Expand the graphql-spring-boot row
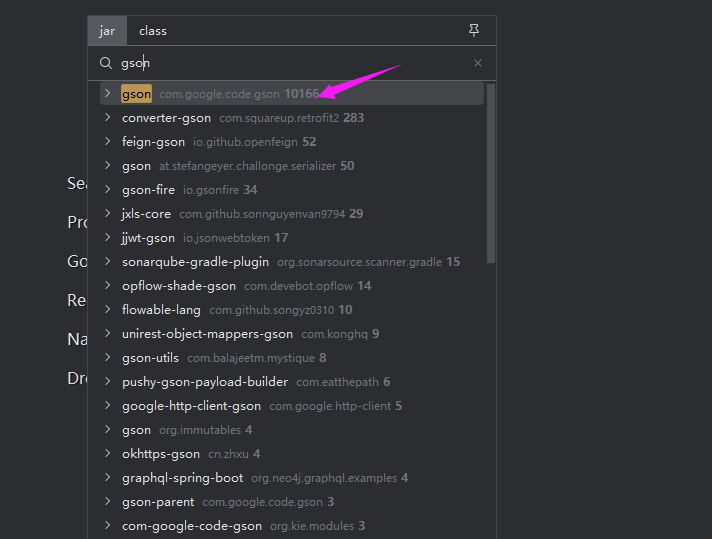This screenshot has height=539, width=712. (108, 478)
